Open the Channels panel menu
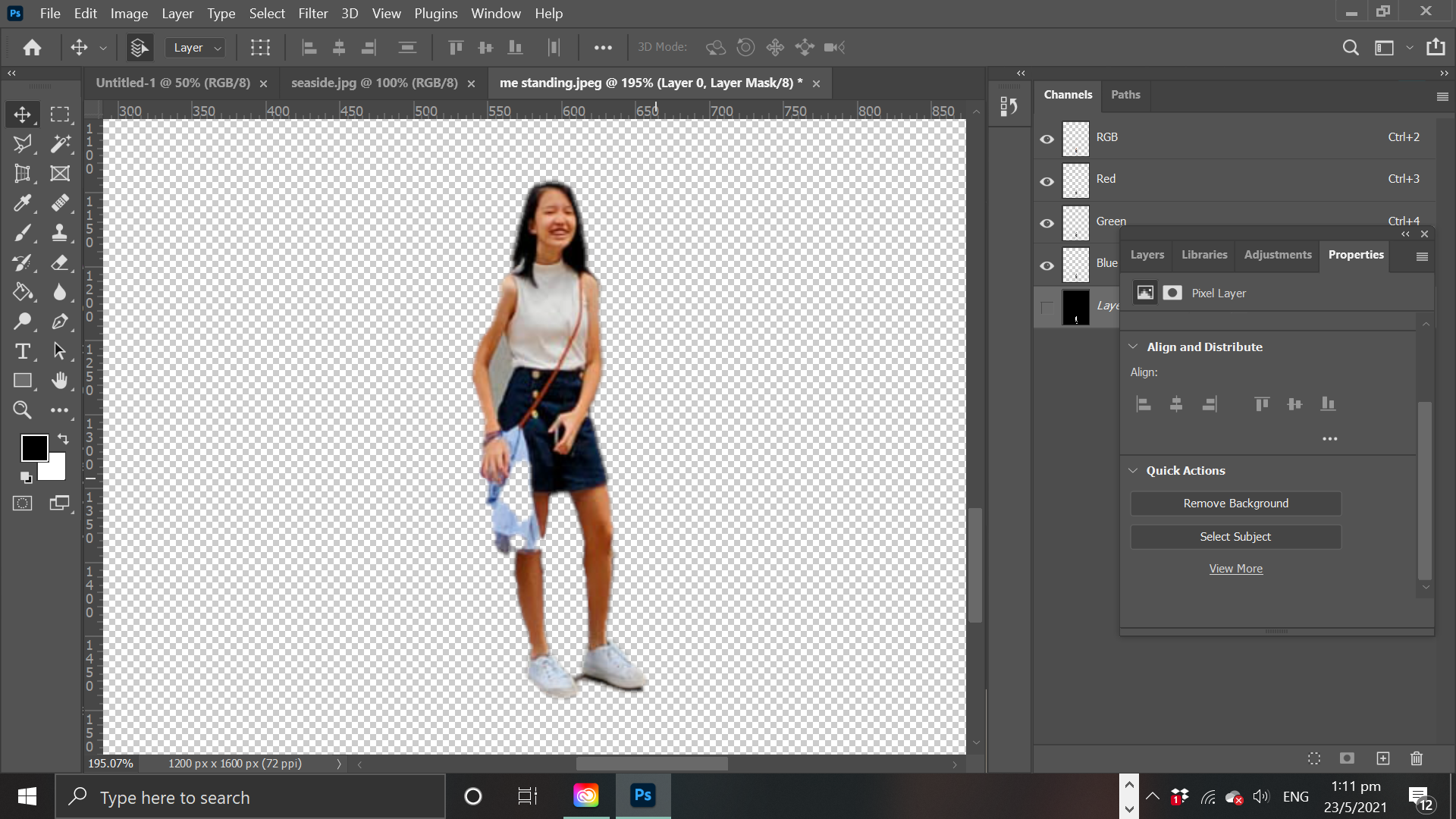The height and width of the screenshot is (819, 1456). coord(1442,96)
